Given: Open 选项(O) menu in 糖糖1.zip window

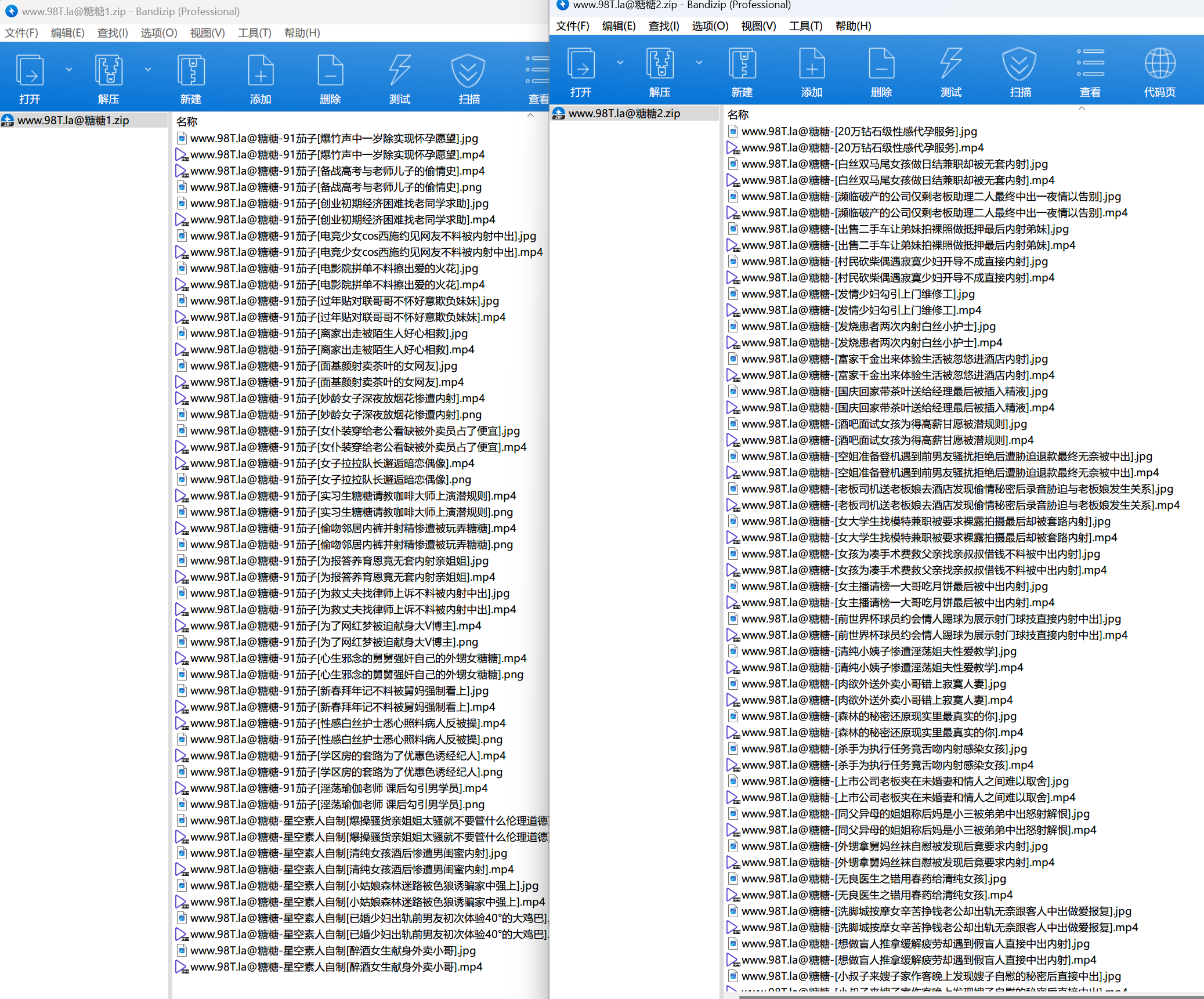Looking at the screenshot, I should click(x=159, y=33).
